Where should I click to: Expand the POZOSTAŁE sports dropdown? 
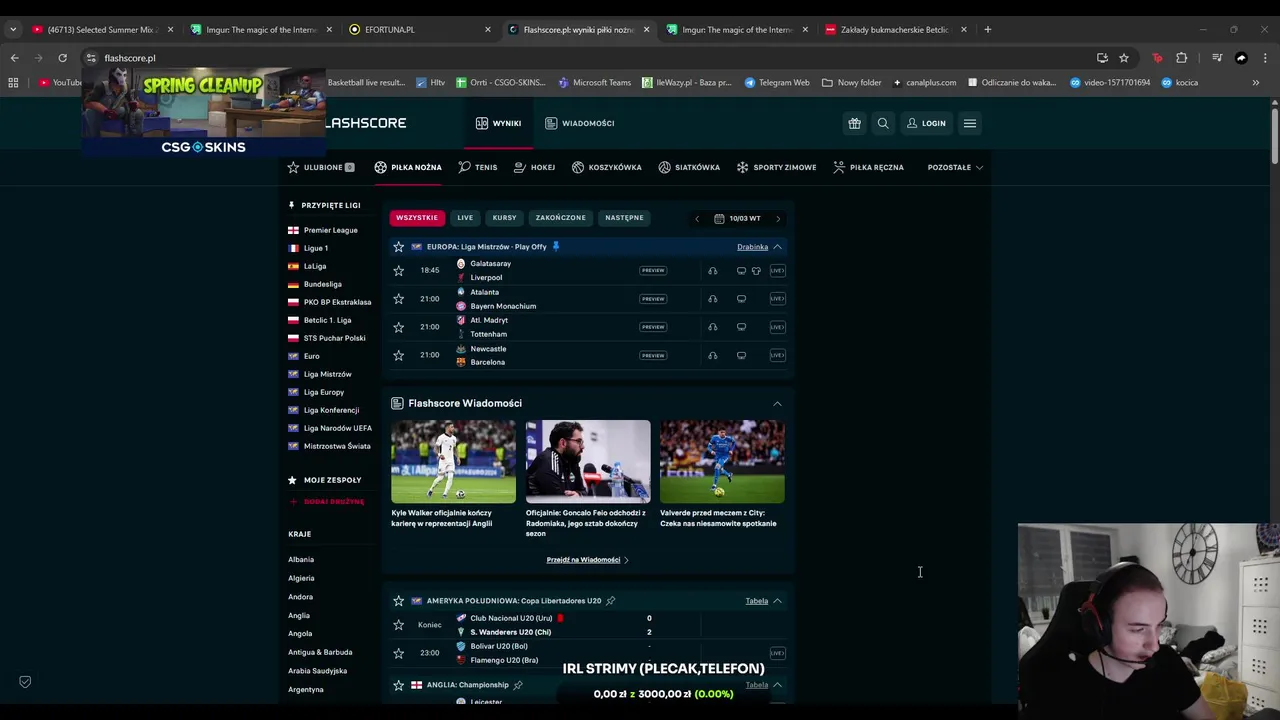click(x=955, y=167)
